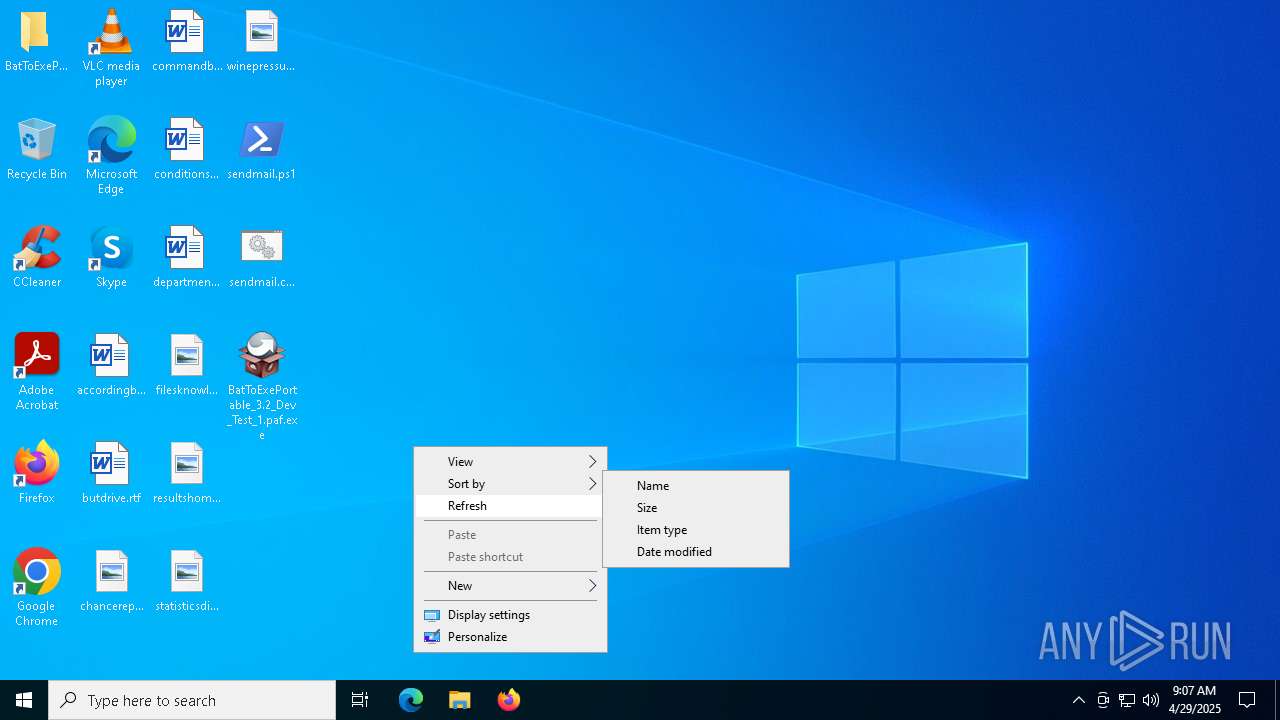Open the BatToExeP... folder icon on the desktop
Screen dimensions: 1280x720
[x=36, y=33]
